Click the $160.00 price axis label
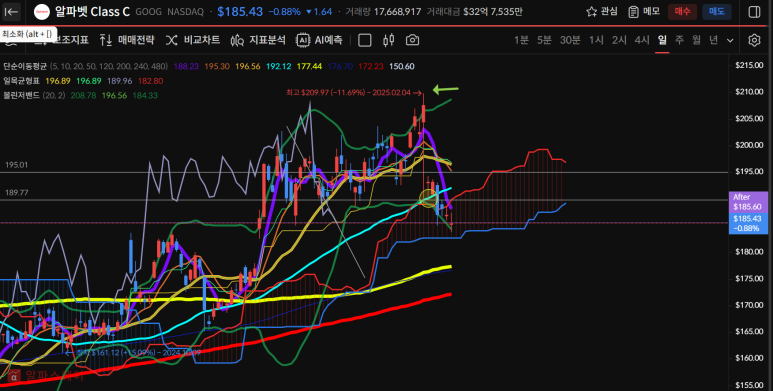This screenshot has height=391, width=773. 749,358
